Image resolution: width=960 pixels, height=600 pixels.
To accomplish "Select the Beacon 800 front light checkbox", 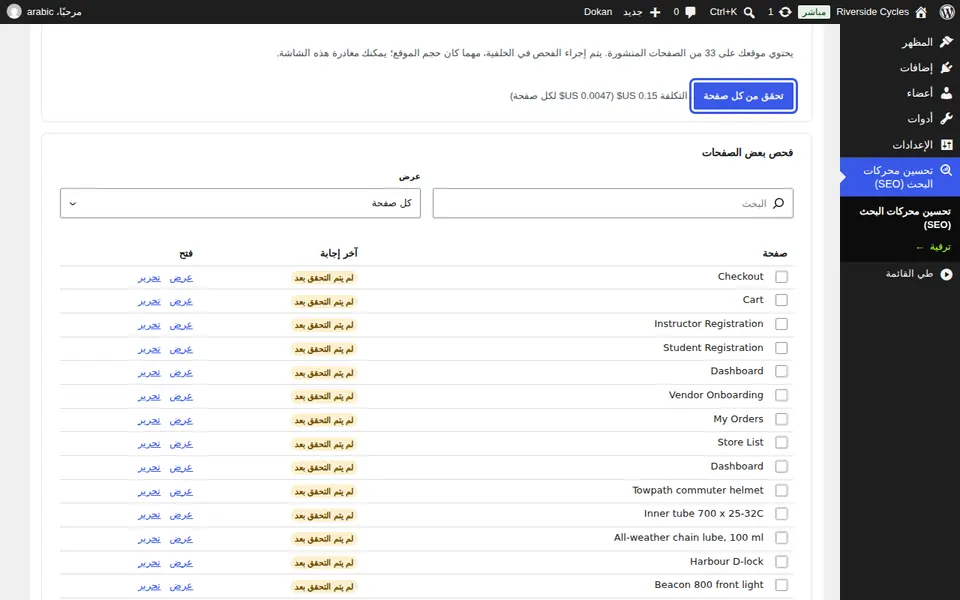I will click(x=781, y=585).
